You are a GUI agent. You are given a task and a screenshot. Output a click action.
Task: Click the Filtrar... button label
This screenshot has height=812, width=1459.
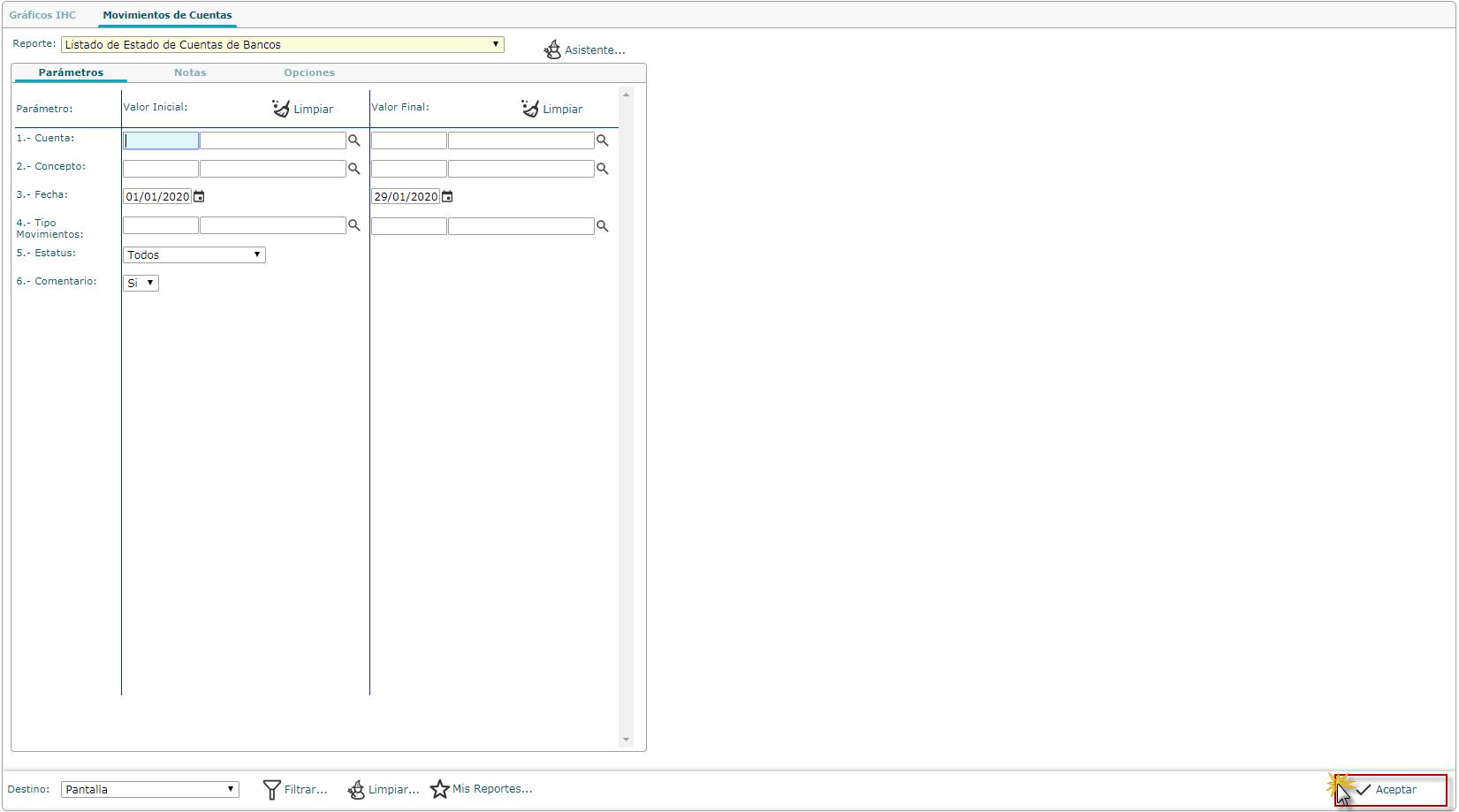[x=306, y=790]
